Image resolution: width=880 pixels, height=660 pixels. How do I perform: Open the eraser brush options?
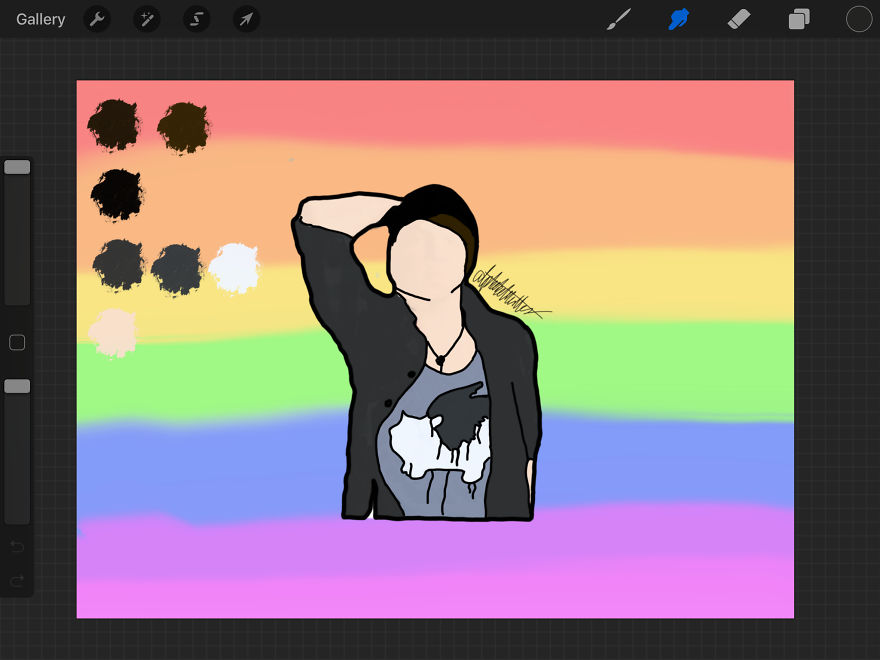(x=739, y=18)
